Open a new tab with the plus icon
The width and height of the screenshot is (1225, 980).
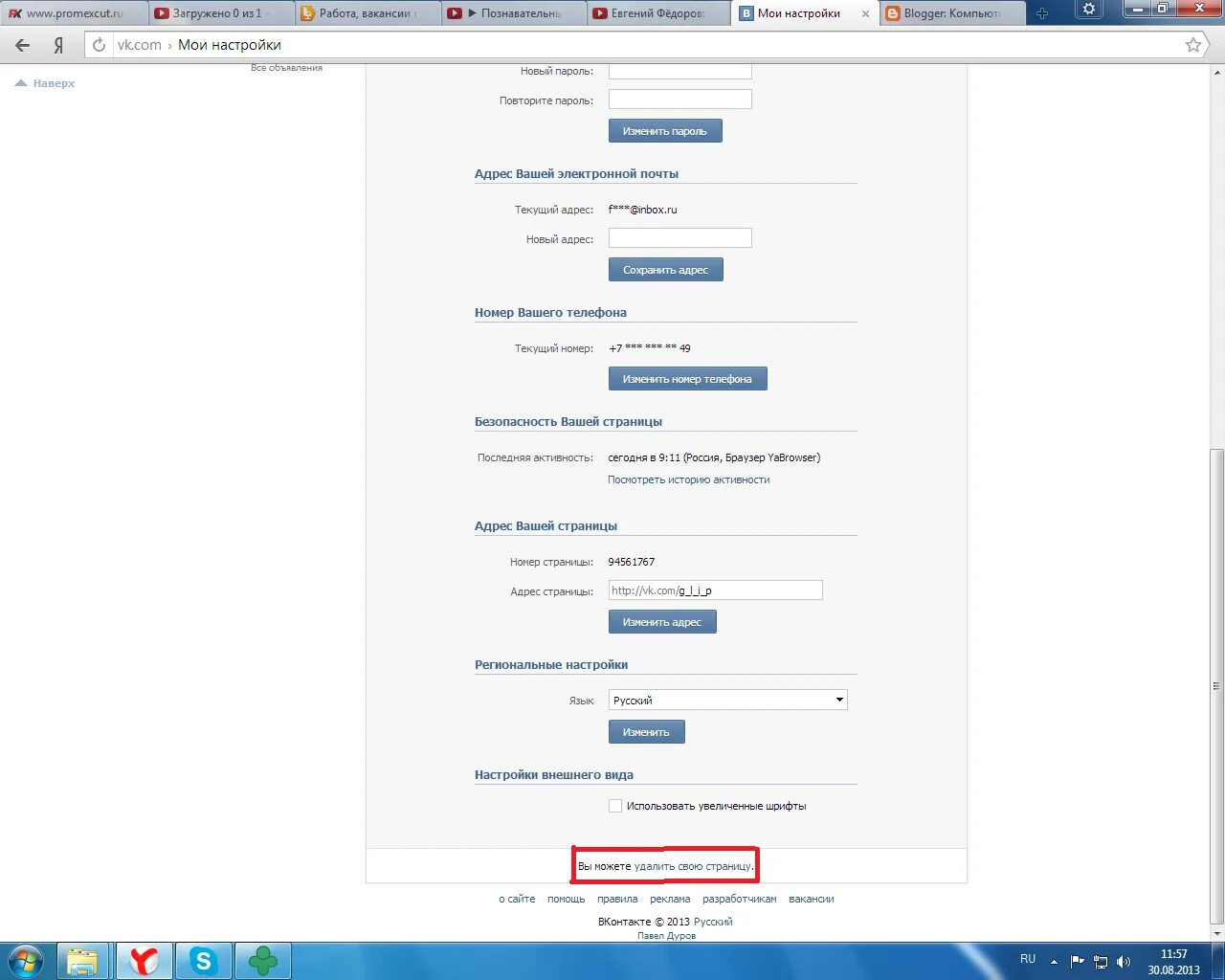click(1042, 13)
